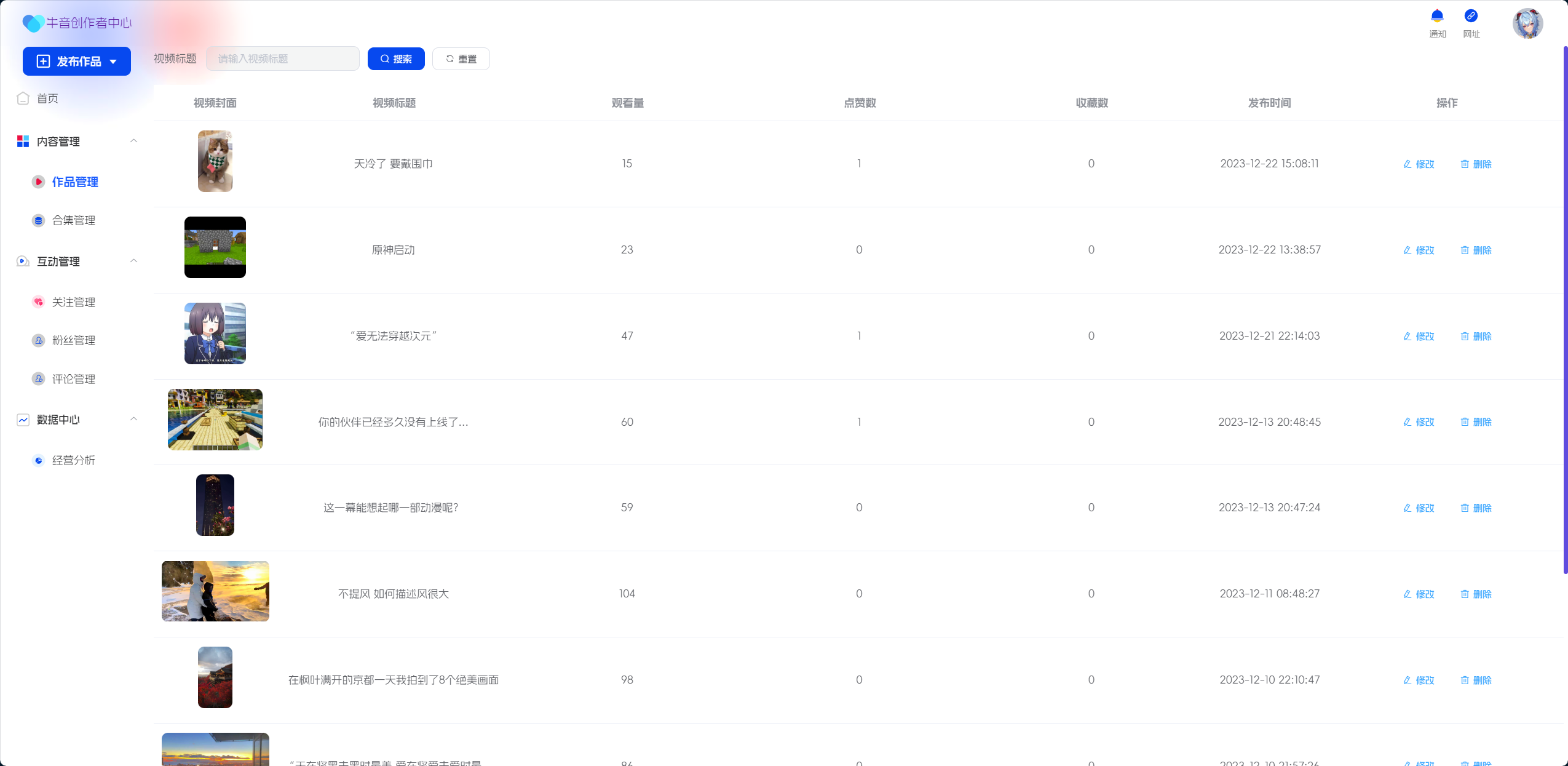Click the 重置 reset button

[x=461, y=59]
